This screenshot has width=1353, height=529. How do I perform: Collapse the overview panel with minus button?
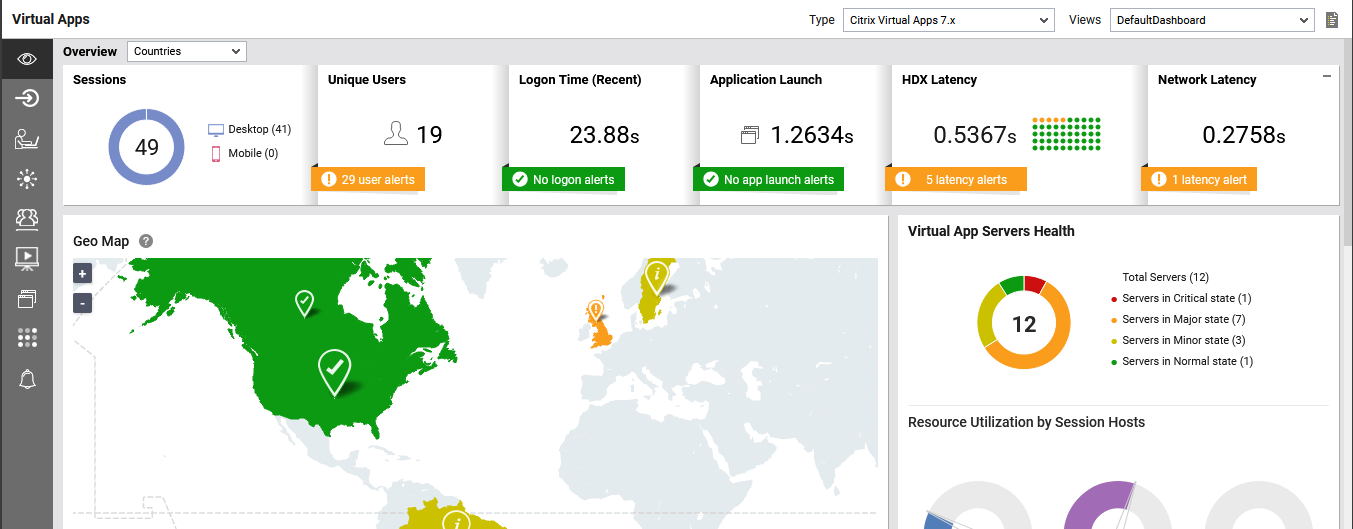1327,76
